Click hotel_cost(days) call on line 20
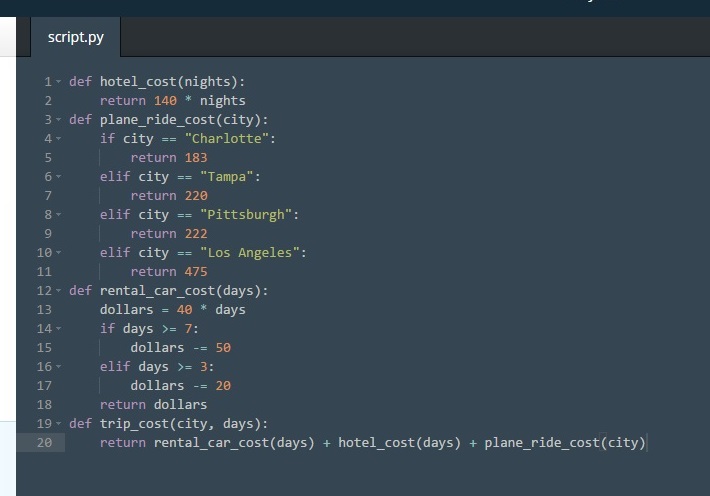 pyautogui.click(x=399, y=443)
